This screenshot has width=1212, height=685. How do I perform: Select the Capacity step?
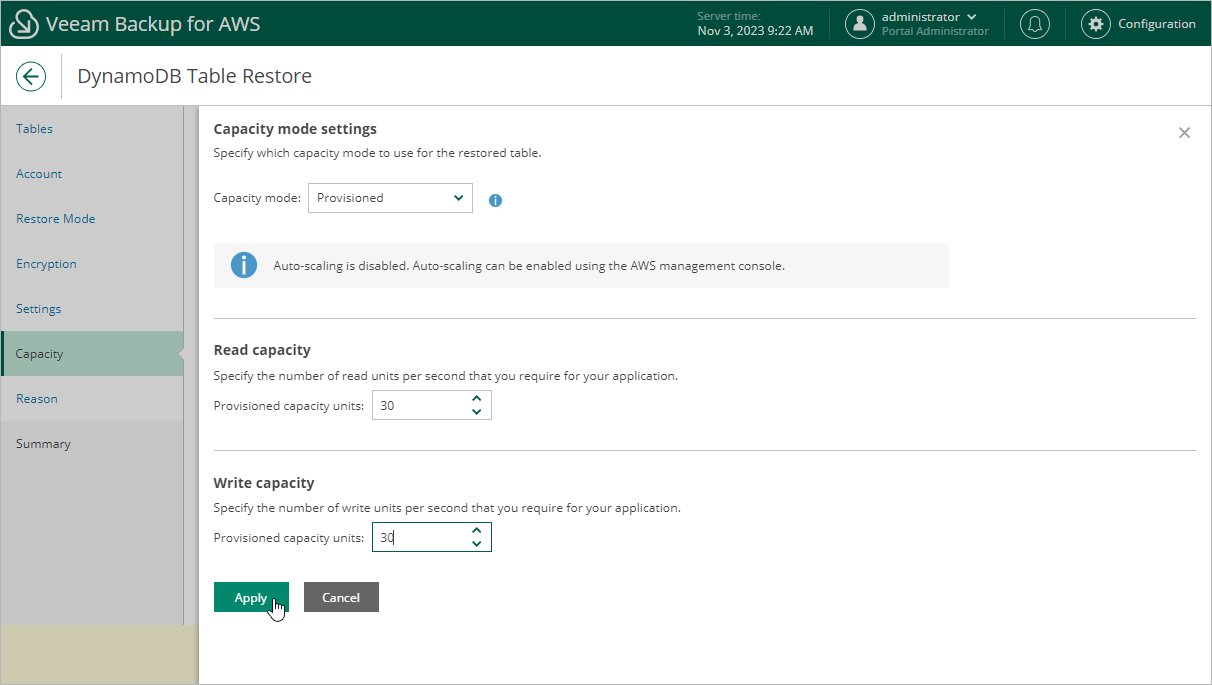pyautogui.click(x=92, y=354)
